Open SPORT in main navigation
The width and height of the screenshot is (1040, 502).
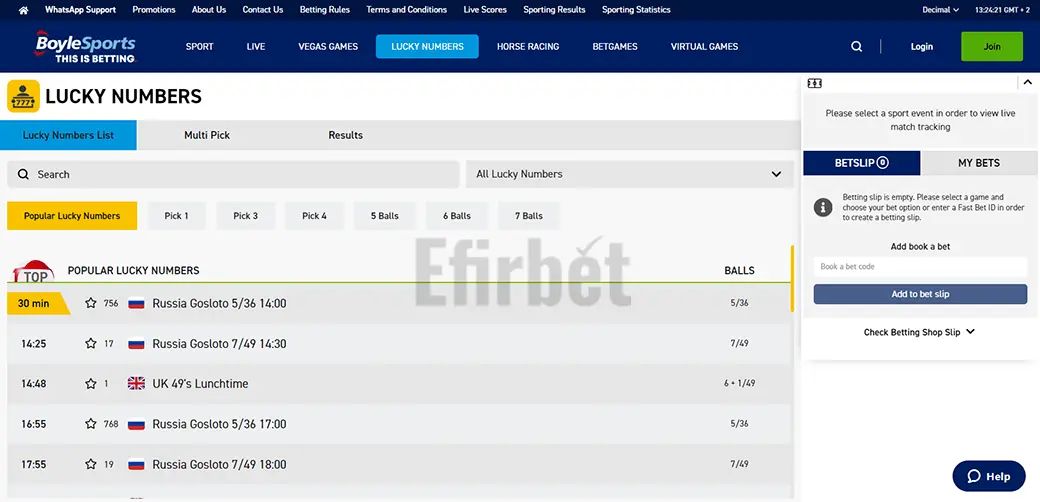200,46
